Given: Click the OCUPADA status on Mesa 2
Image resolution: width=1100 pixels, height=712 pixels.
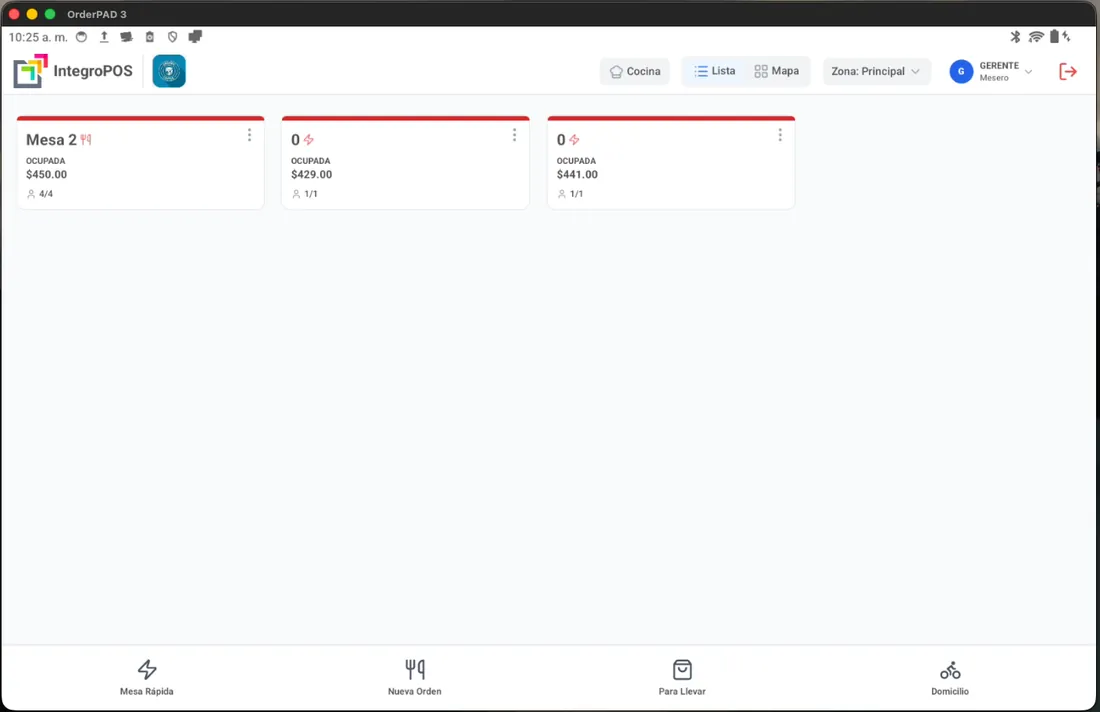Looking at the screenshot, I should click(46, 161).
